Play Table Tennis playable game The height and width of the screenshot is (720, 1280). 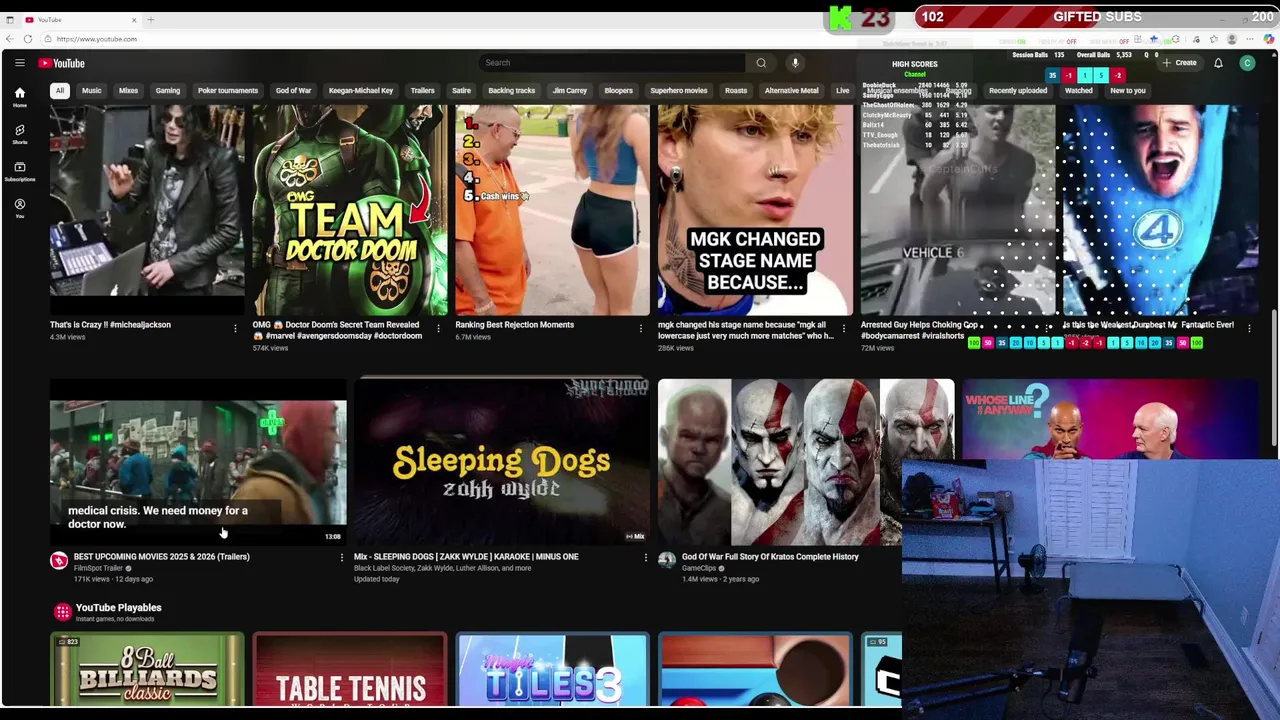350,669
